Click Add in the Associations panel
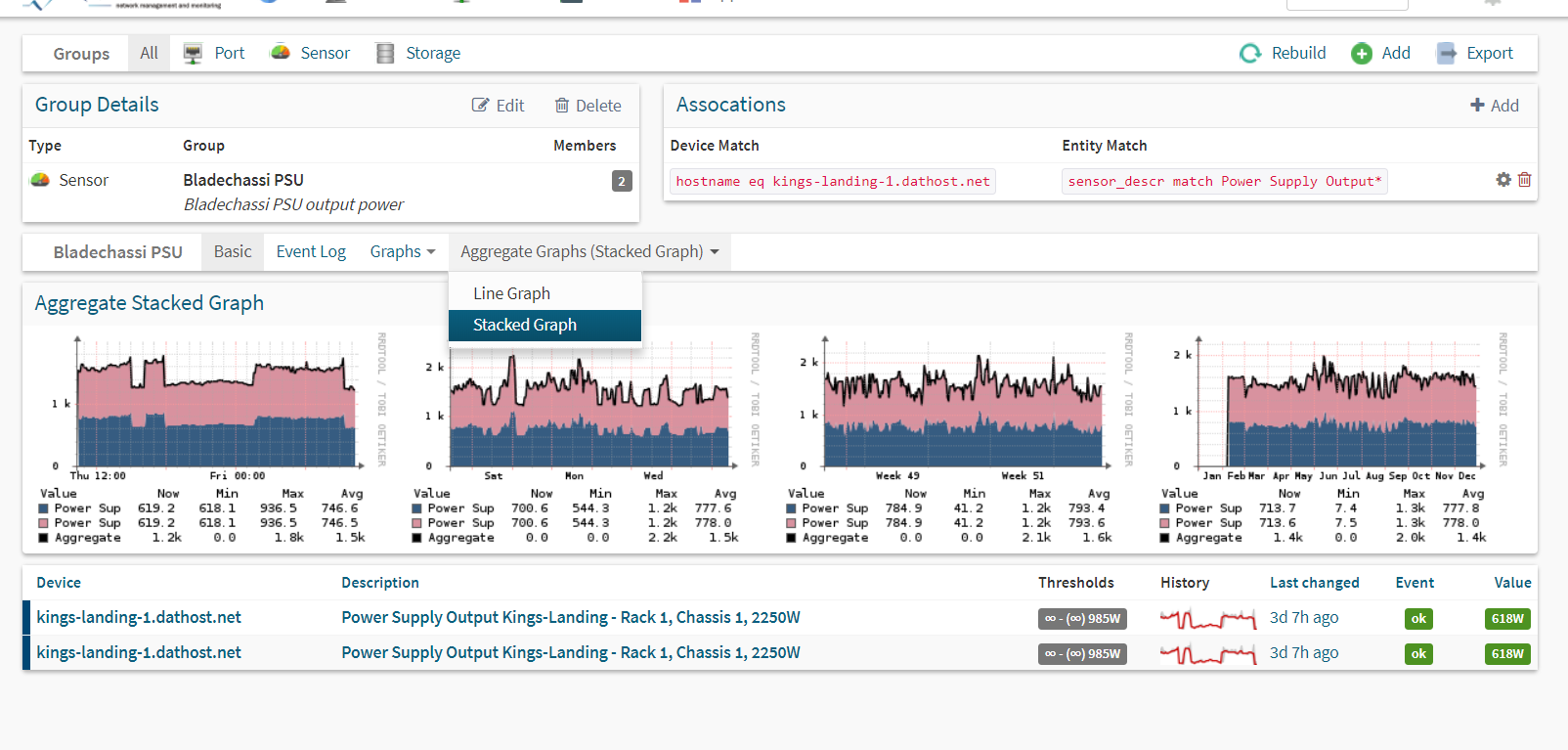Screen dimensions: 1568x750 pos(1495,105)
